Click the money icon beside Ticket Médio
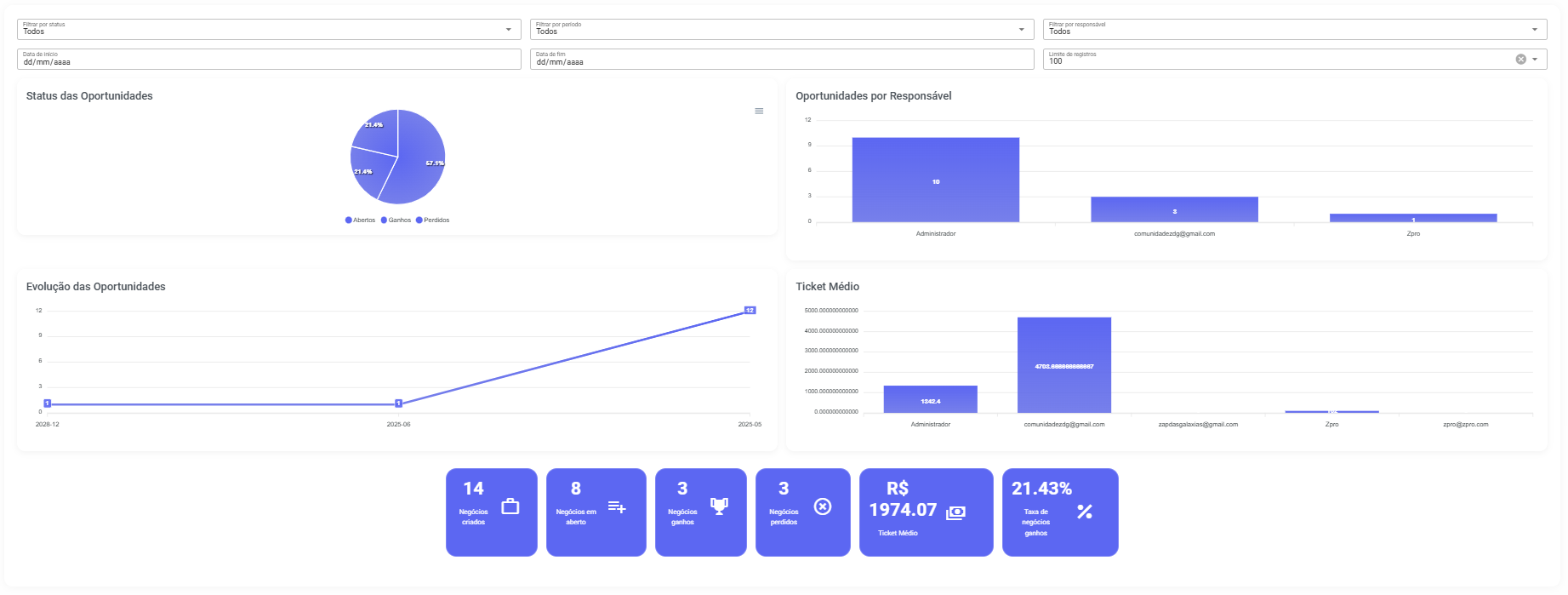This screenshot has width=1568, height=595. 955,512
